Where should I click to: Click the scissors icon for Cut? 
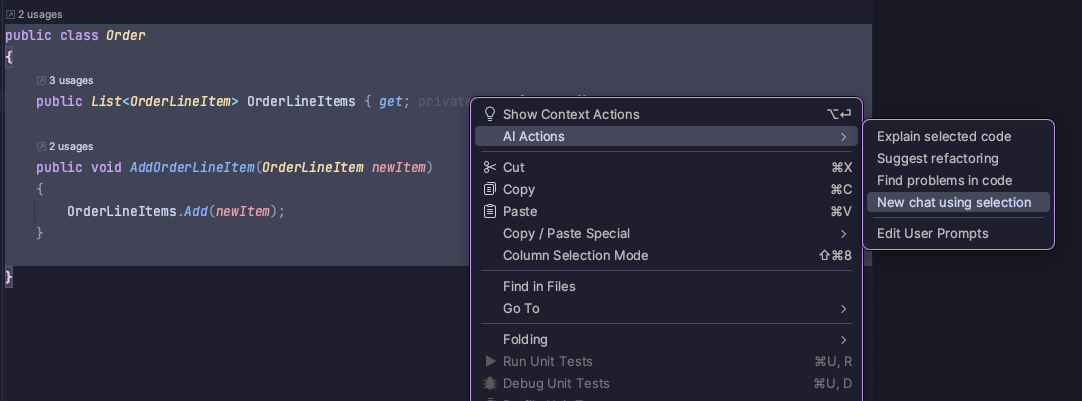(x=490, y=167)
